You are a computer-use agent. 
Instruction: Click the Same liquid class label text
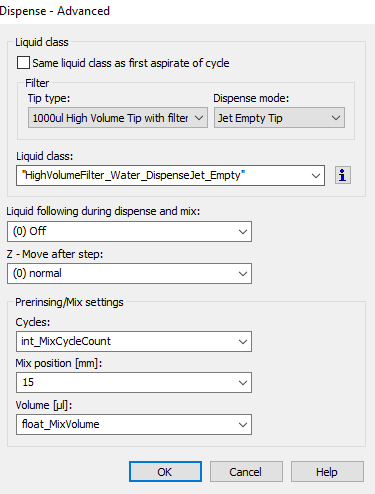click(131, 63)
